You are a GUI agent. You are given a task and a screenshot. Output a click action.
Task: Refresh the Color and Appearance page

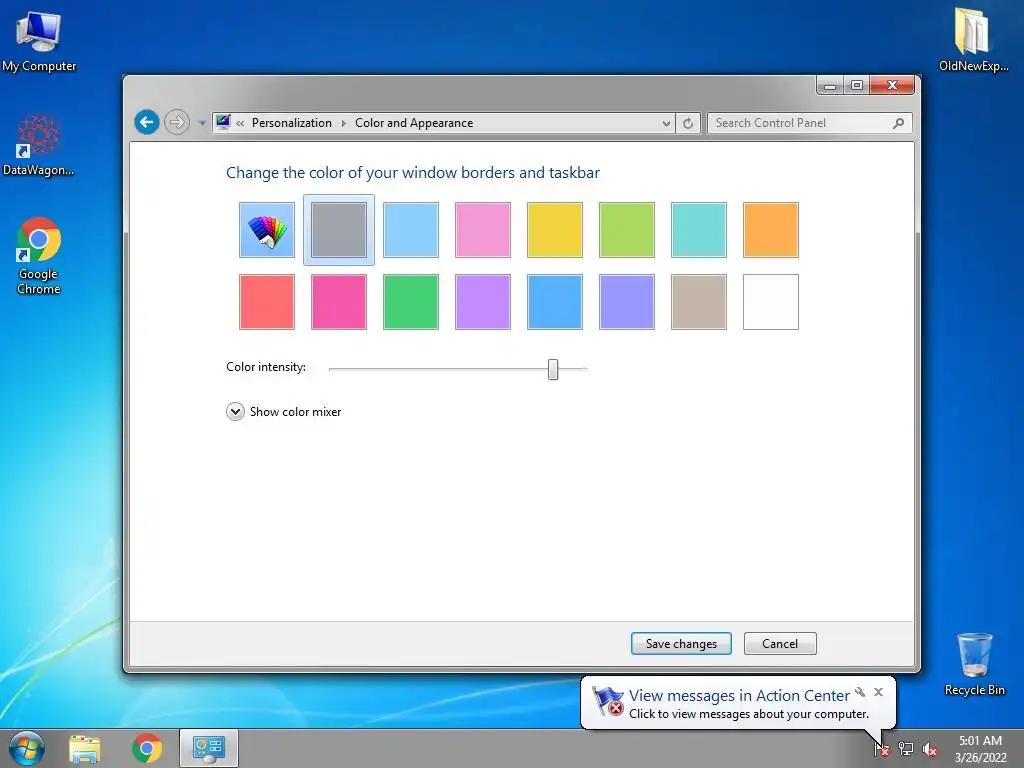(688, 123)
